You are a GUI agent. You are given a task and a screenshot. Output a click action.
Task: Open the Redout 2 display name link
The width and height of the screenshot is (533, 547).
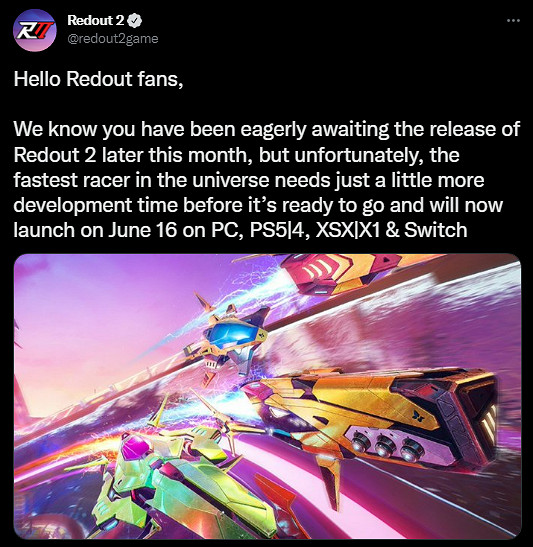(96, 21)
